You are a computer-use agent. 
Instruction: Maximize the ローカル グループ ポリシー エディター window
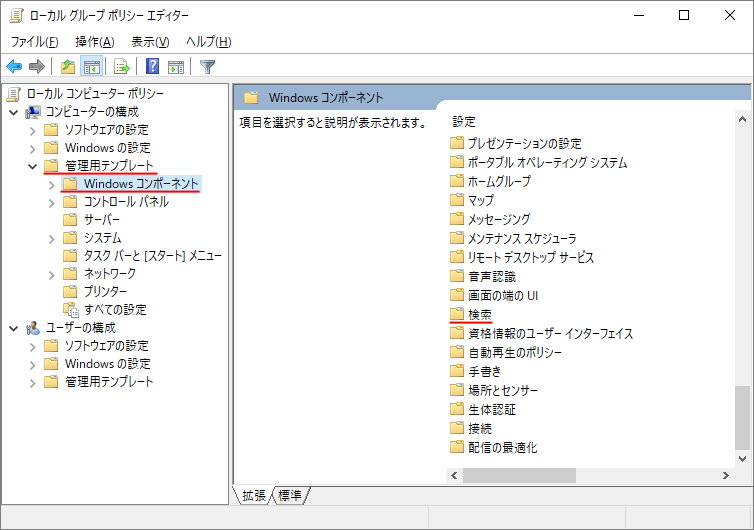[684, 15]
